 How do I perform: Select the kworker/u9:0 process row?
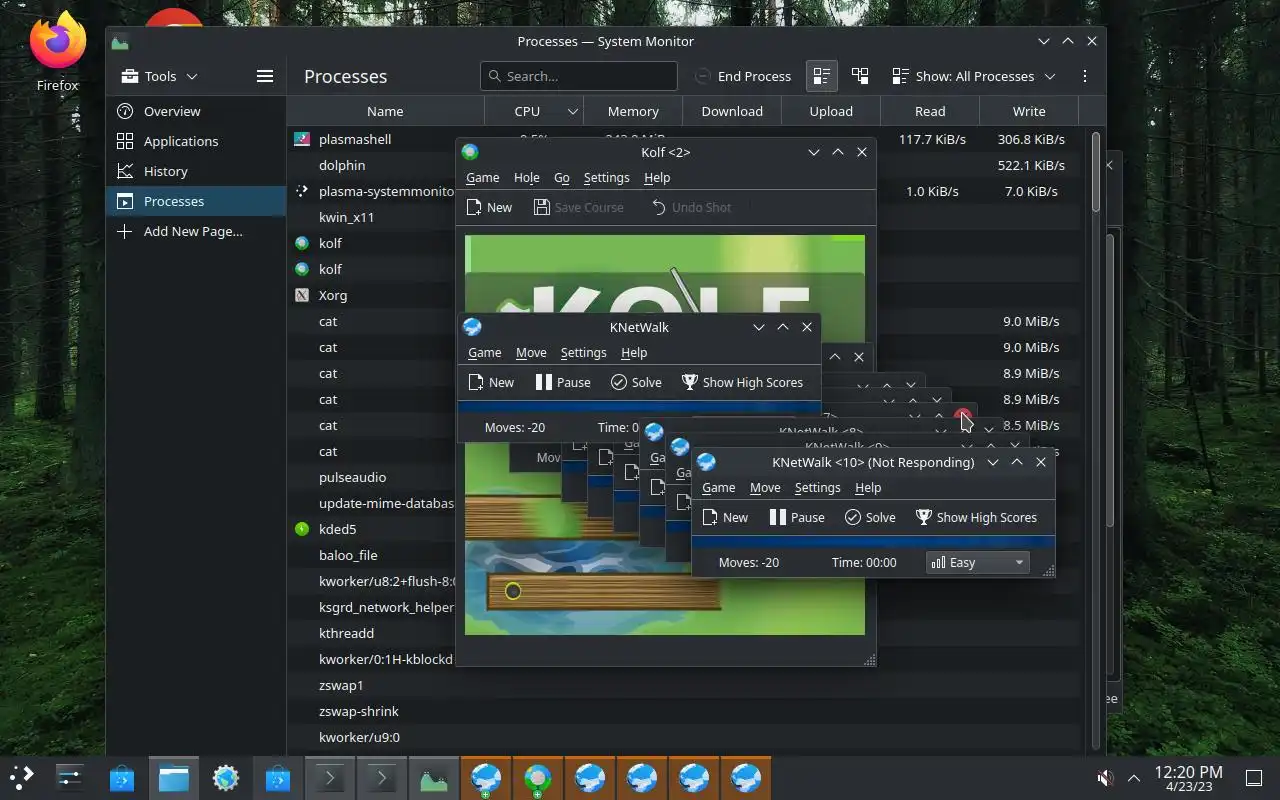tap(685, 737)
